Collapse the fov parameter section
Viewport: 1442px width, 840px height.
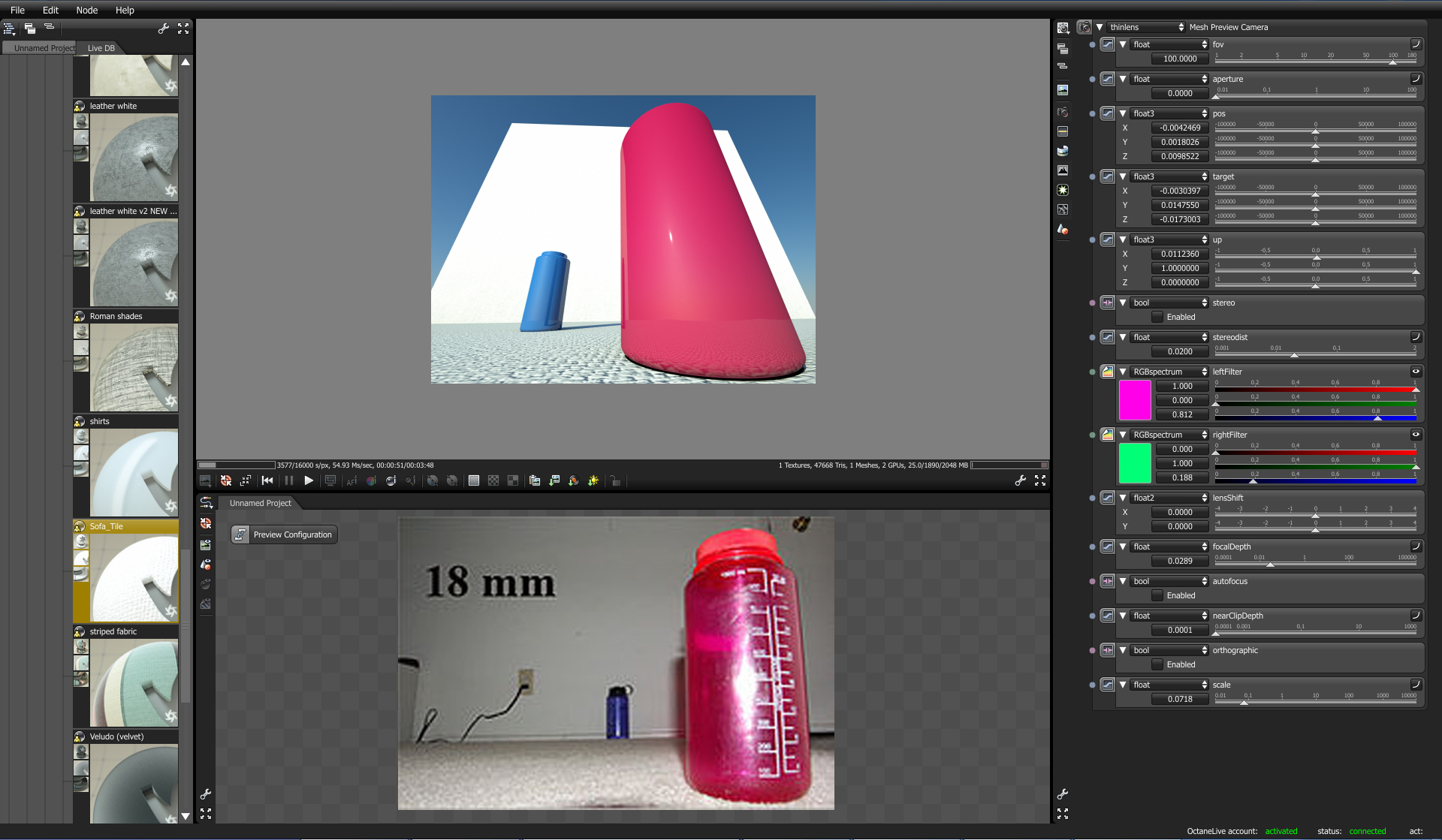tap(1123, 44)
